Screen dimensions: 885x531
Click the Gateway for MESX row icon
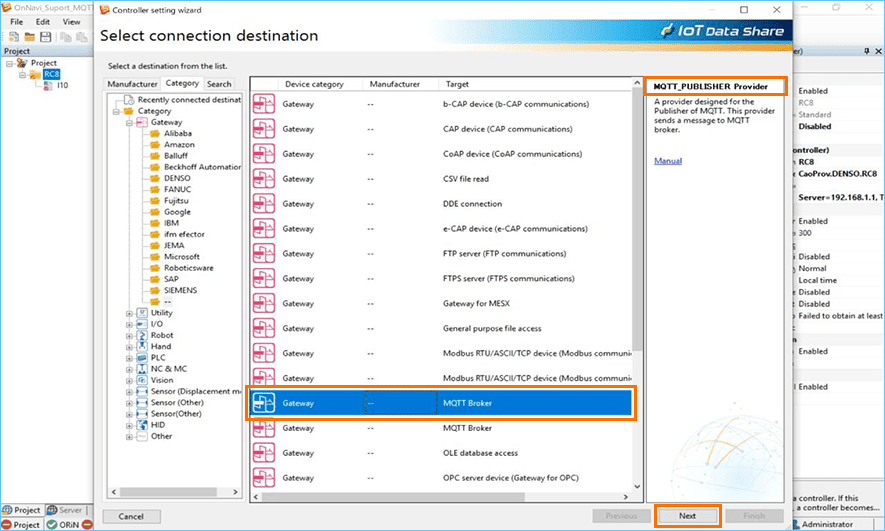click(264, 303)
